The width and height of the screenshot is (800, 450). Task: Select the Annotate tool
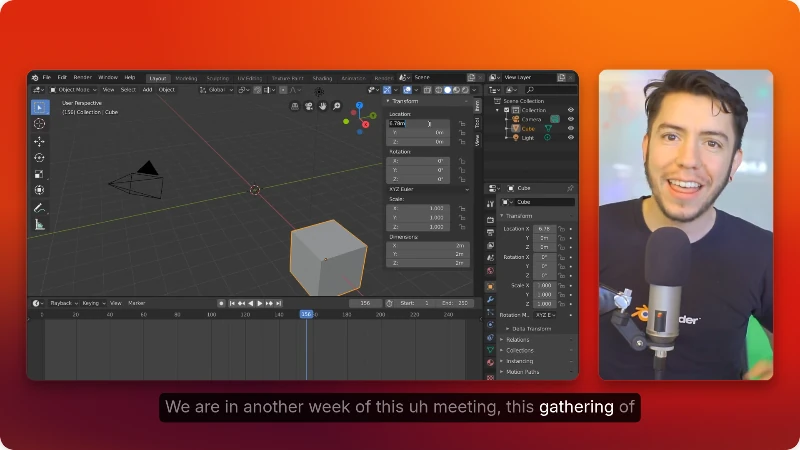click(39, 208)
